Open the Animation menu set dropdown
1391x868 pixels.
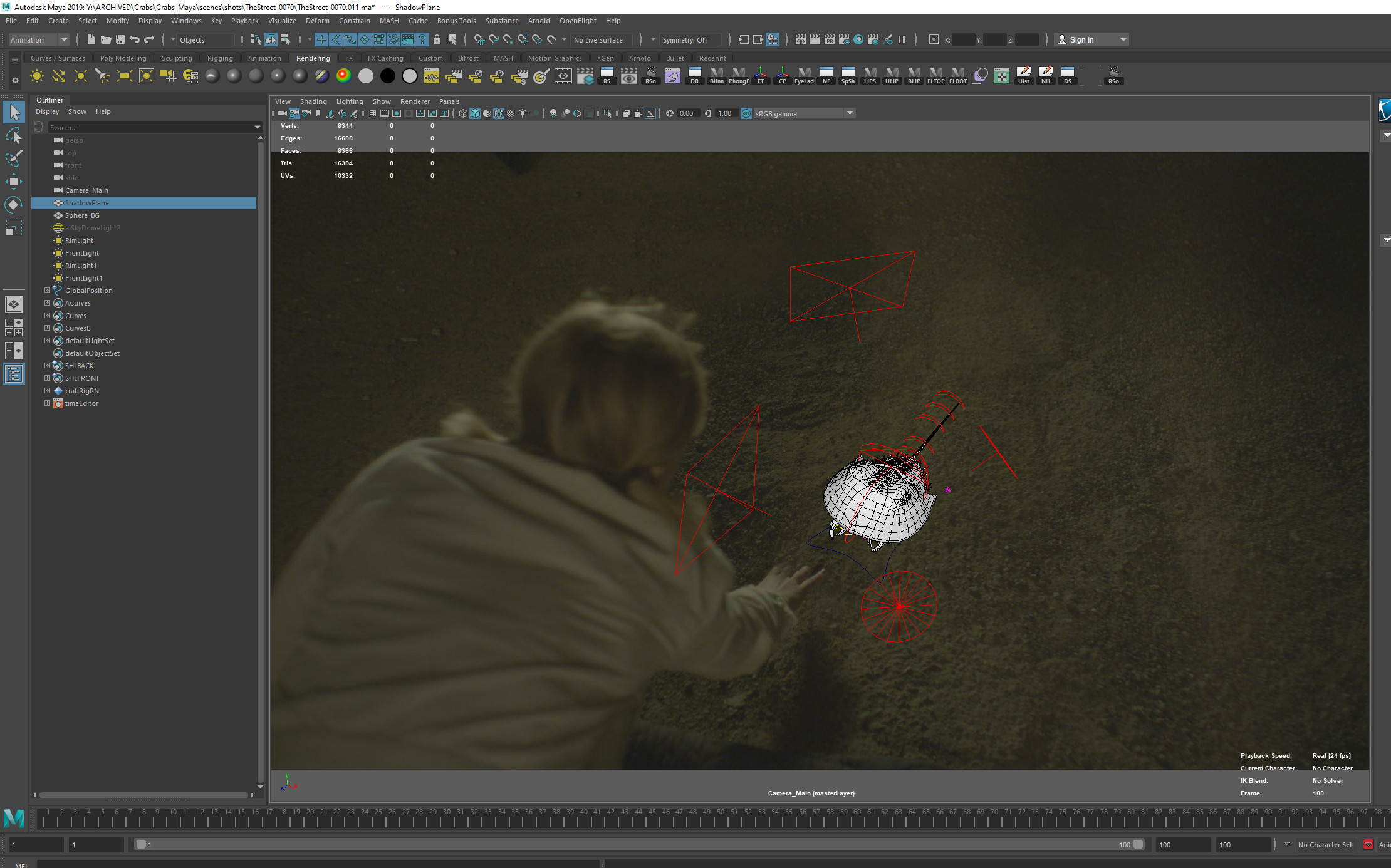coord(39,39)
